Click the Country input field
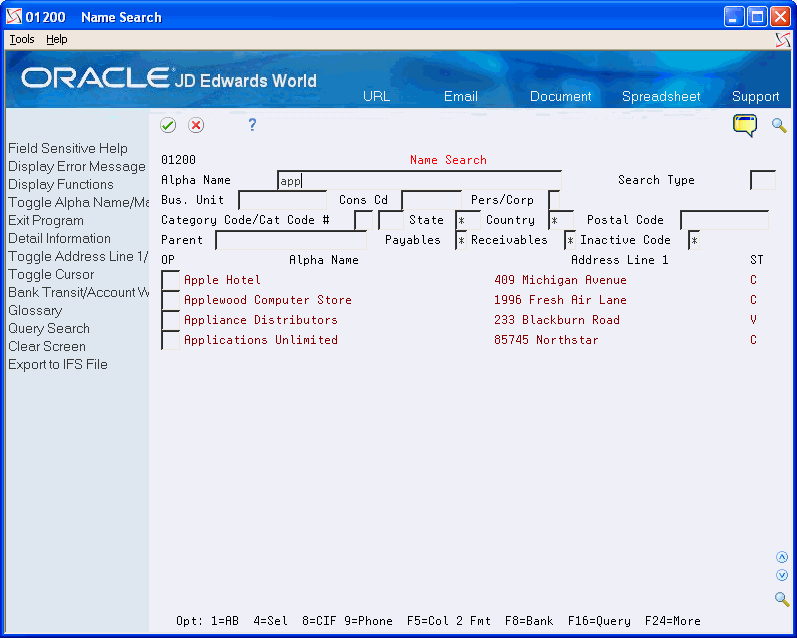Image resolution: width=797 pixels, height=638 pixels. (561, 220)
